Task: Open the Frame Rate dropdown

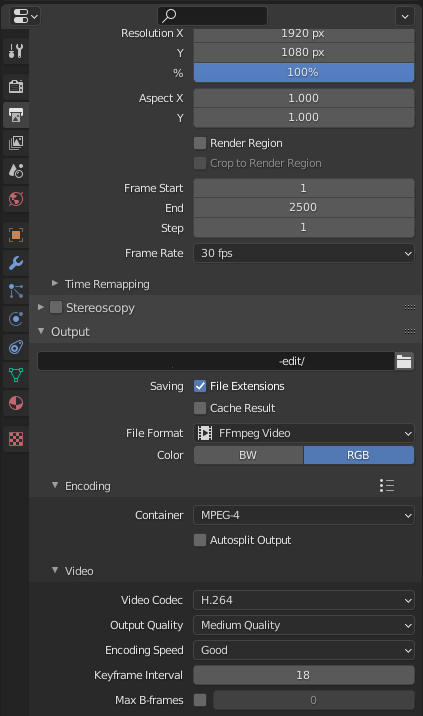Action: (304, 253)
